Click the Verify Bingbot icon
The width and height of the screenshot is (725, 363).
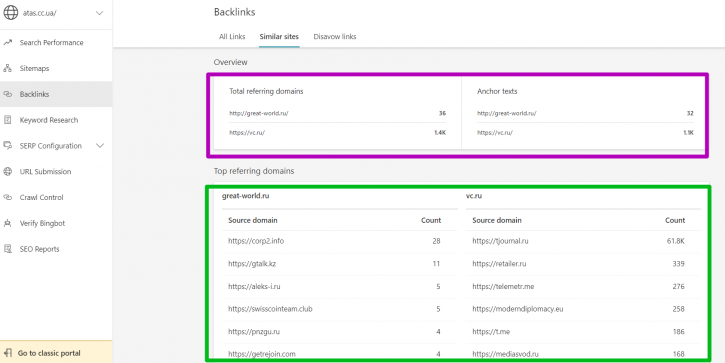click(7, 223)
